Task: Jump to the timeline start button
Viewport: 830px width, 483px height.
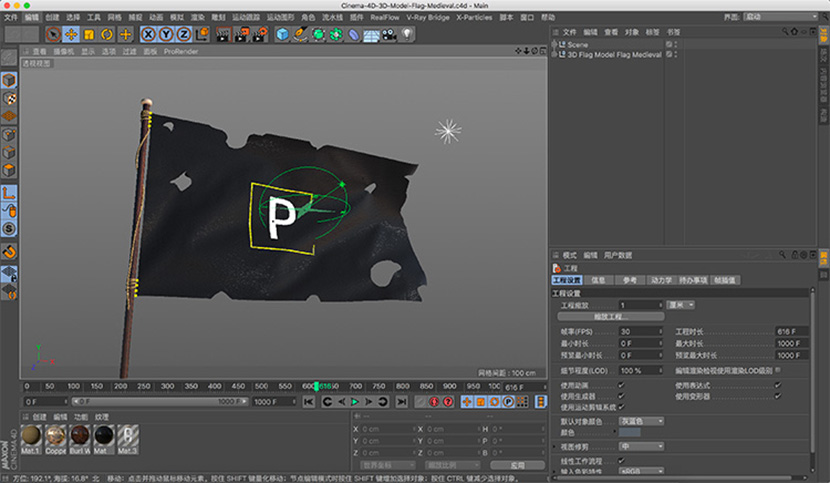Action: click(x=310, y=402)
